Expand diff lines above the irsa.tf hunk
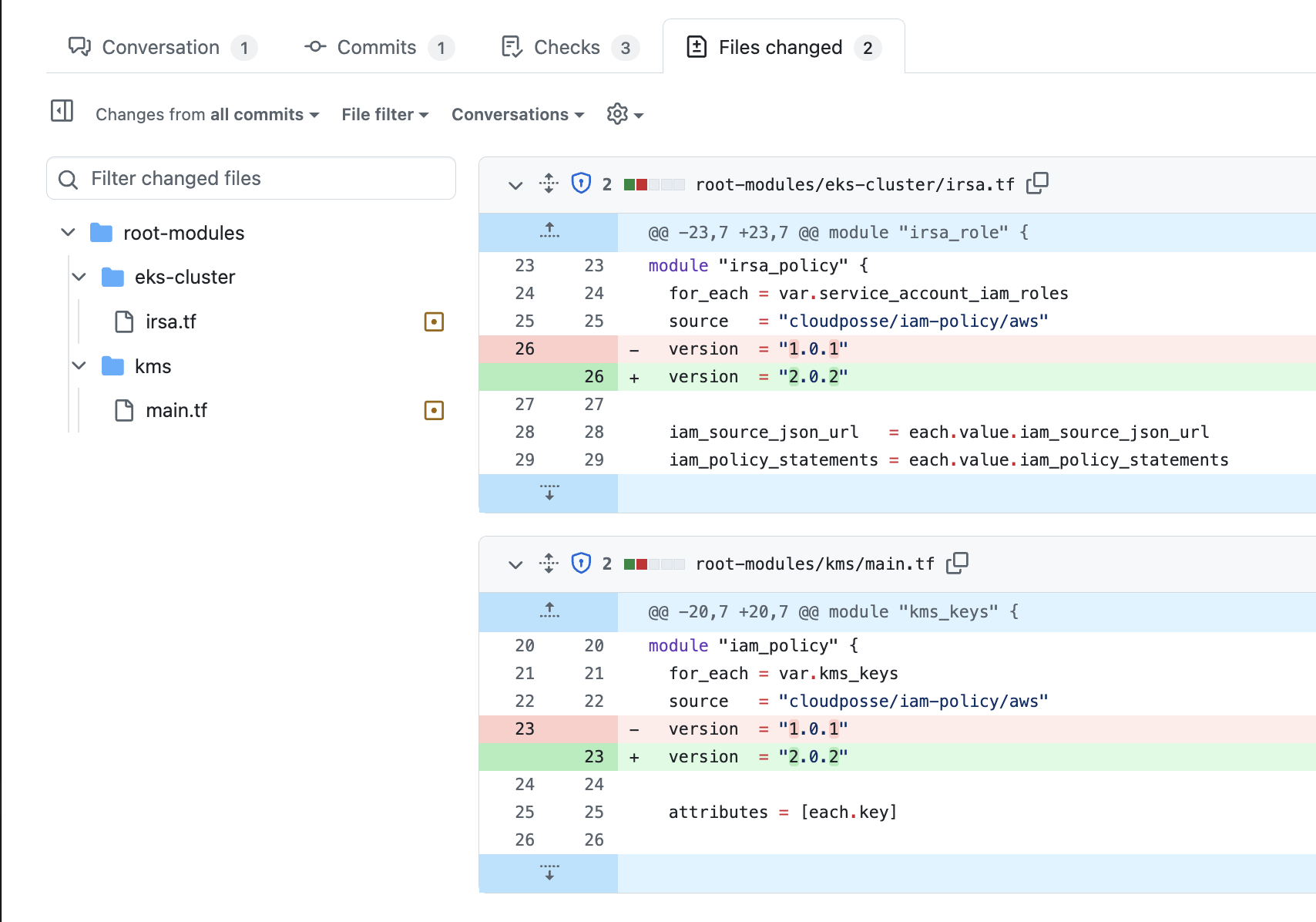 [548, 231]
